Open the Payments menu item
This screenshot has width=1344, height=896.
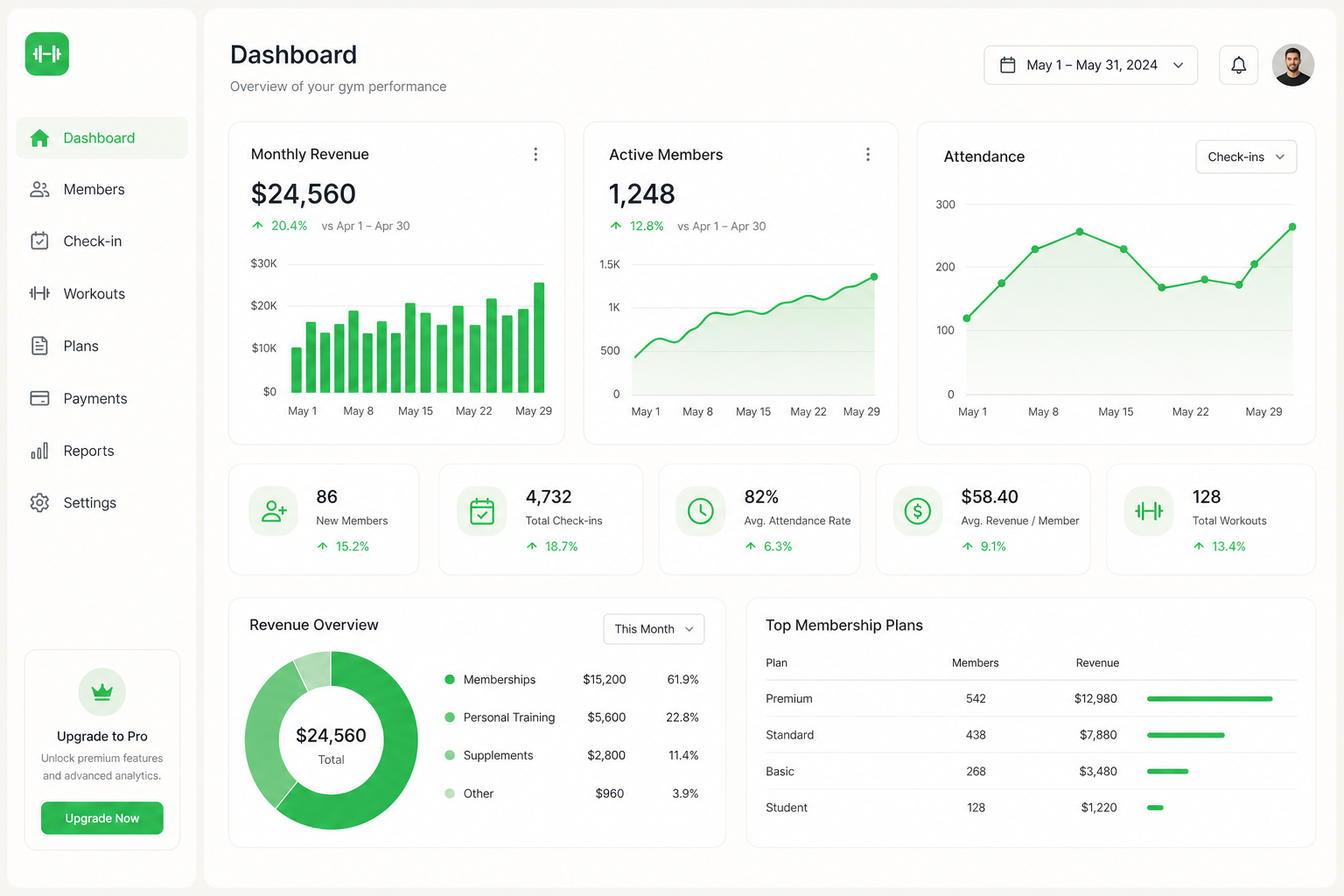pos(102,398)
